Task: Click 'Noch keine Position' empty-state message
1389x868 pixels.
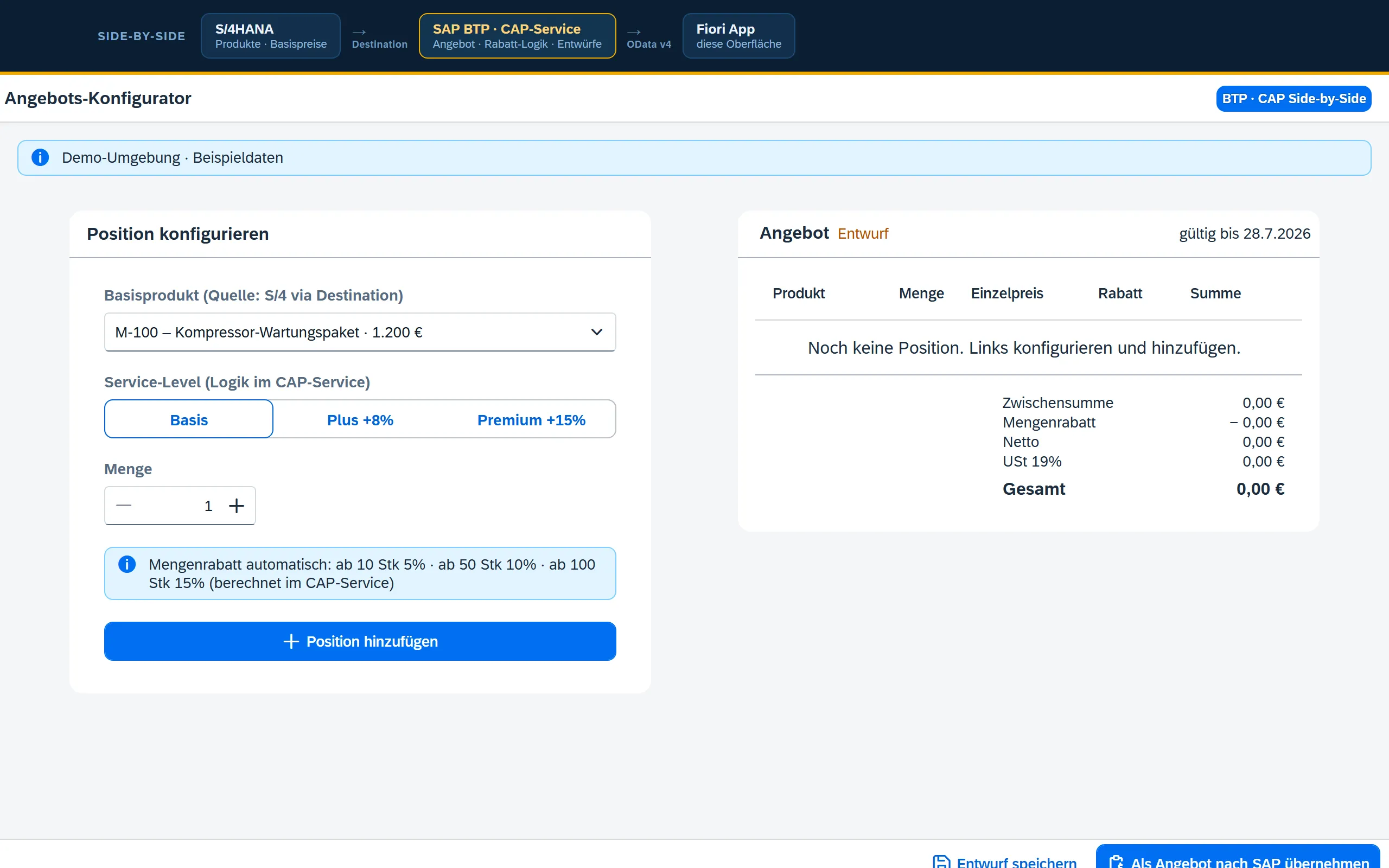Action: point(1024,348)
